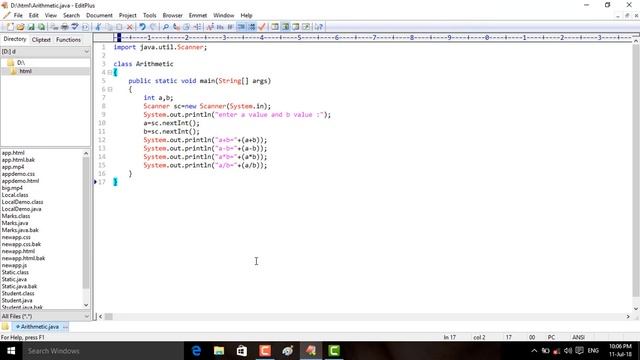640x360 pixels.
Task: Click the Paste toolbar icon
Action: (x=119, y=27)
